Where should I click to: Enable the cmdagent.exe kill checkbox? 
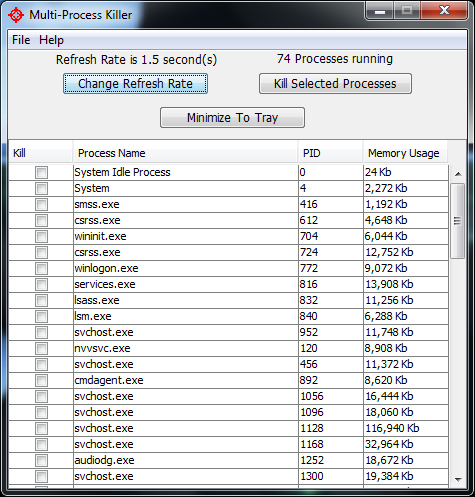(41, 380)
